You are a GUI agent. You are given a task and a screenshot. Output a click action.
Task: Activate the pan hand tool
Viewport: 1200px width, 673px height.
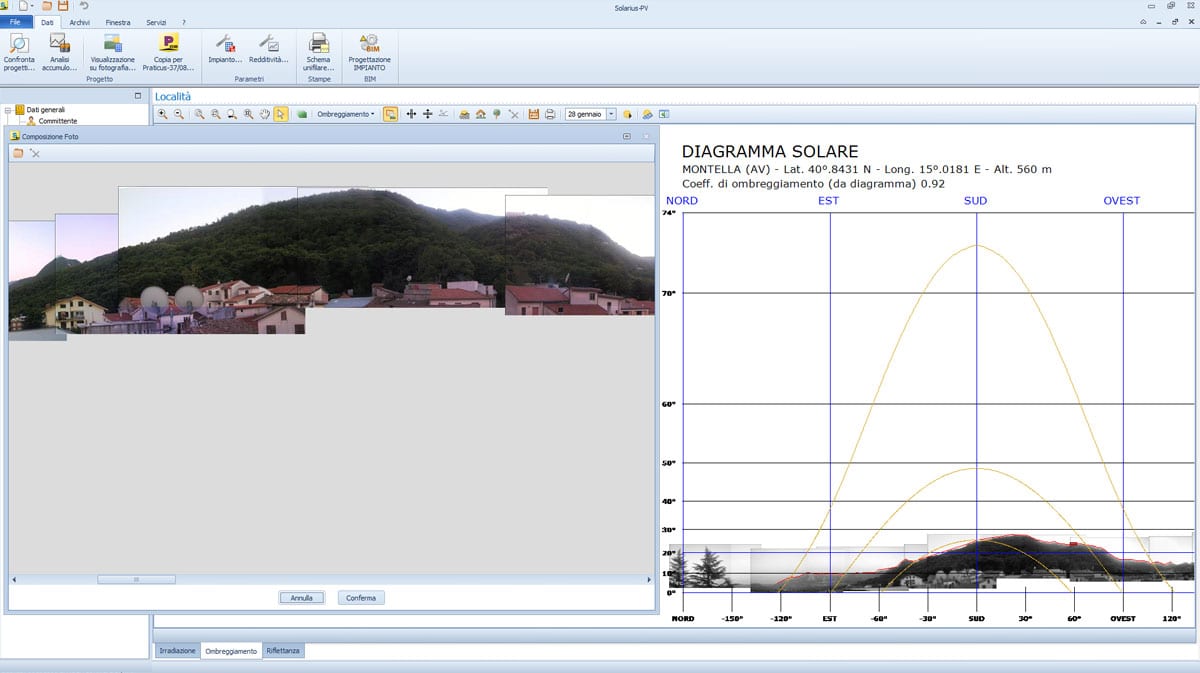point(264,114)
